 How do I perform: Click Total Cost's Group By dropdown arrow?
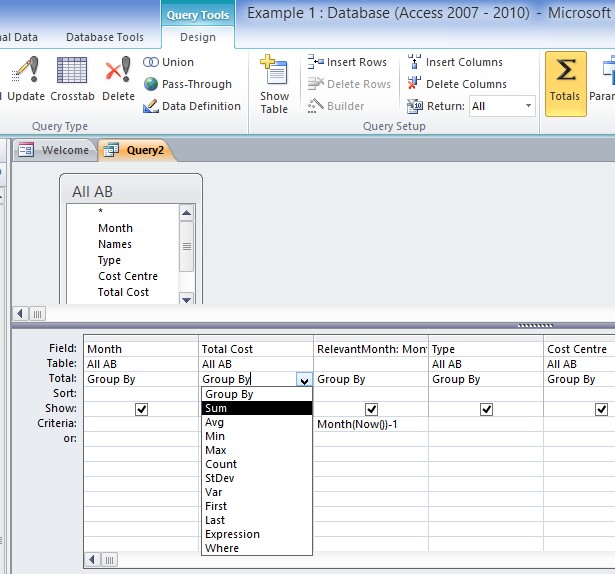coord(304,380)
